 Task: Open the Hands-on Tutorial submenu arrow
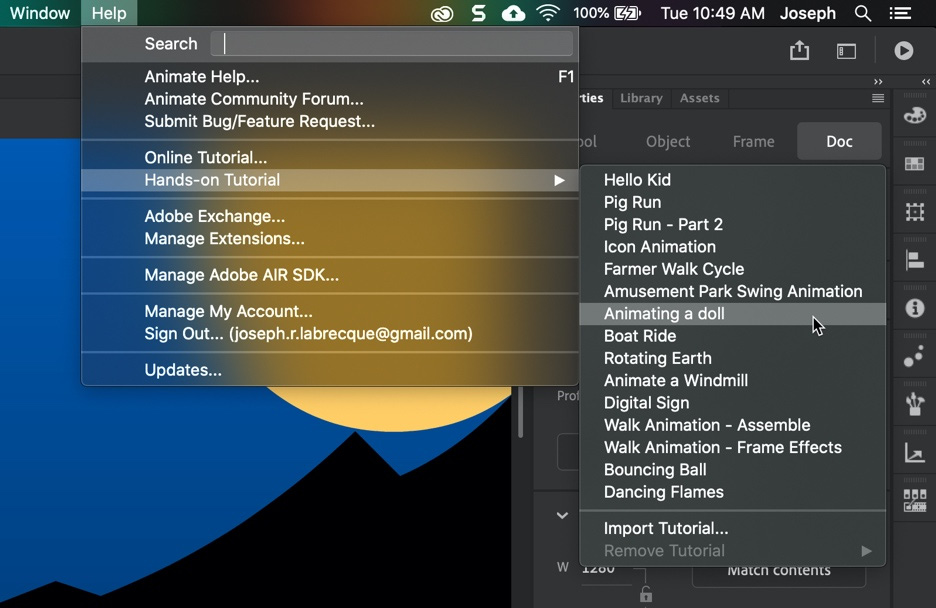tap(559, 180)
